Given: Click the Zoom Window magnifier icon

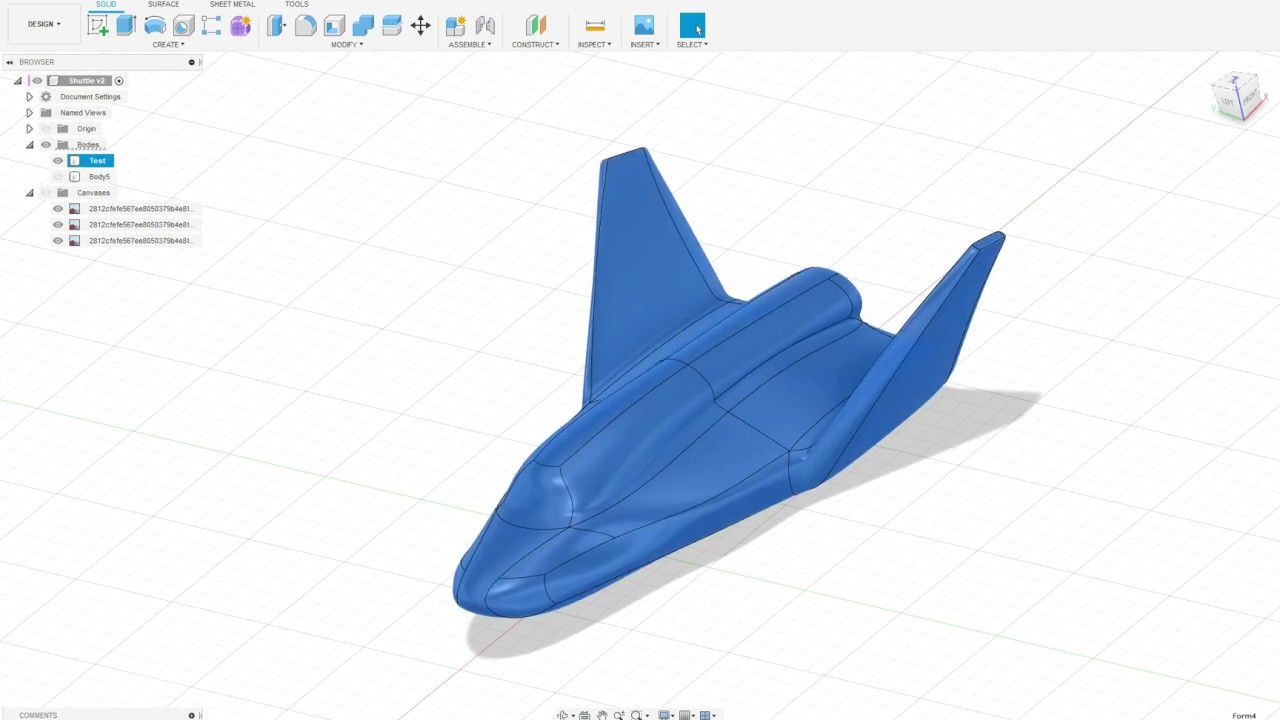Looking at the screenshot, I should 636,715.
